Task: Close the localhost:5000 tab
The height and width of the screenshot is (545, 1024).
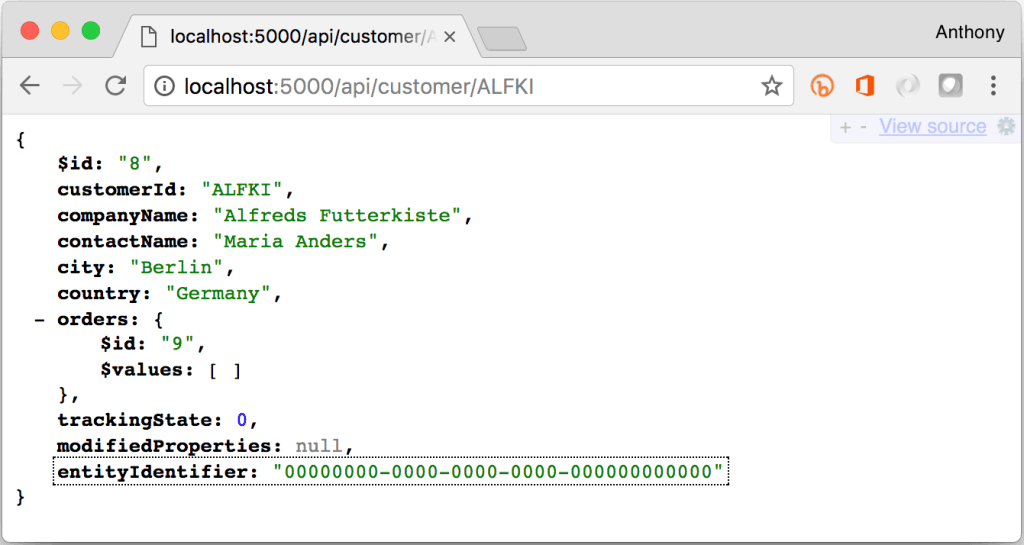Action: [x=449, y=37]
